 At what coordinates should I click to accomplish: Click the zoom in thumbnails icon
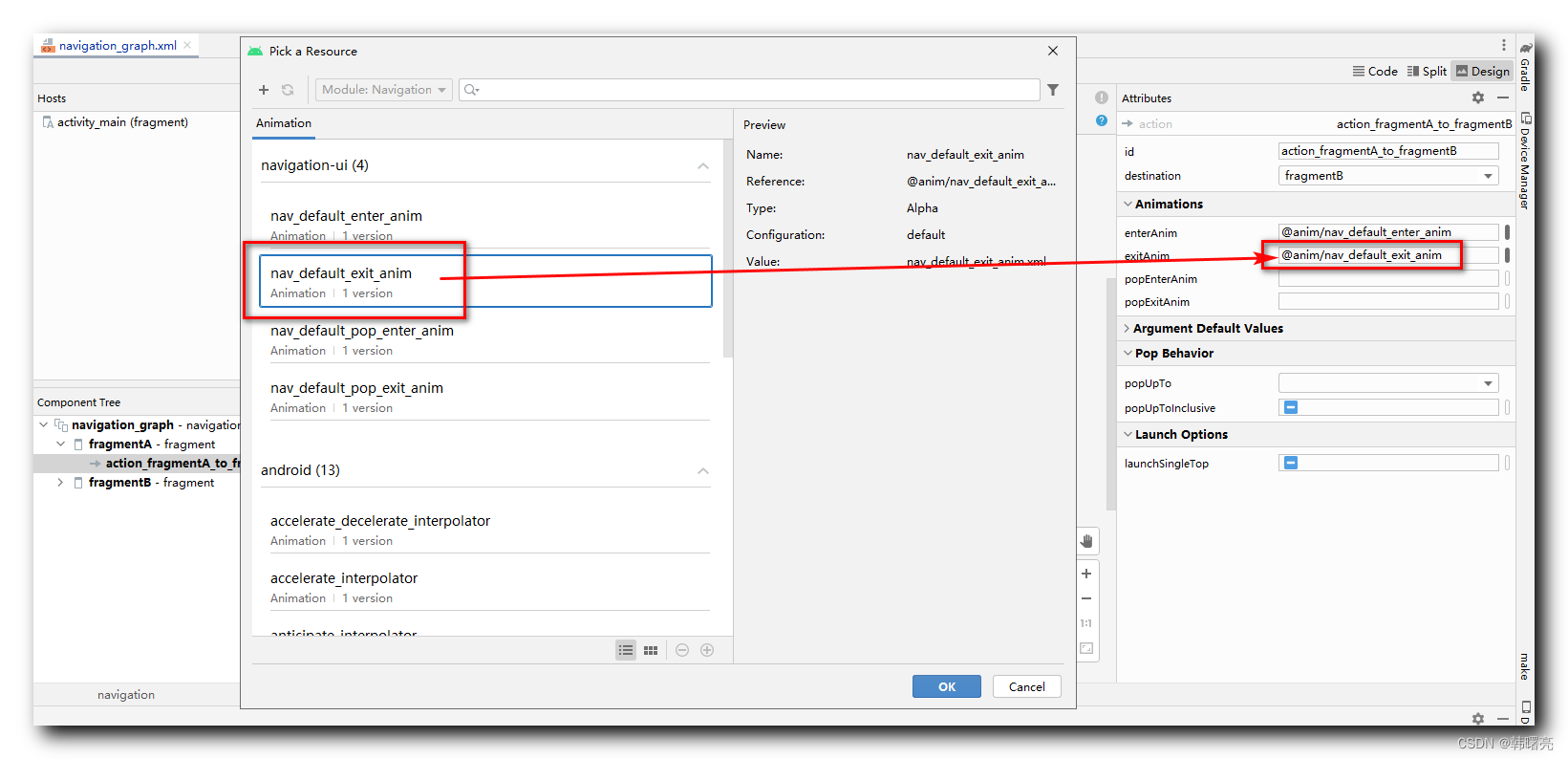707,650
